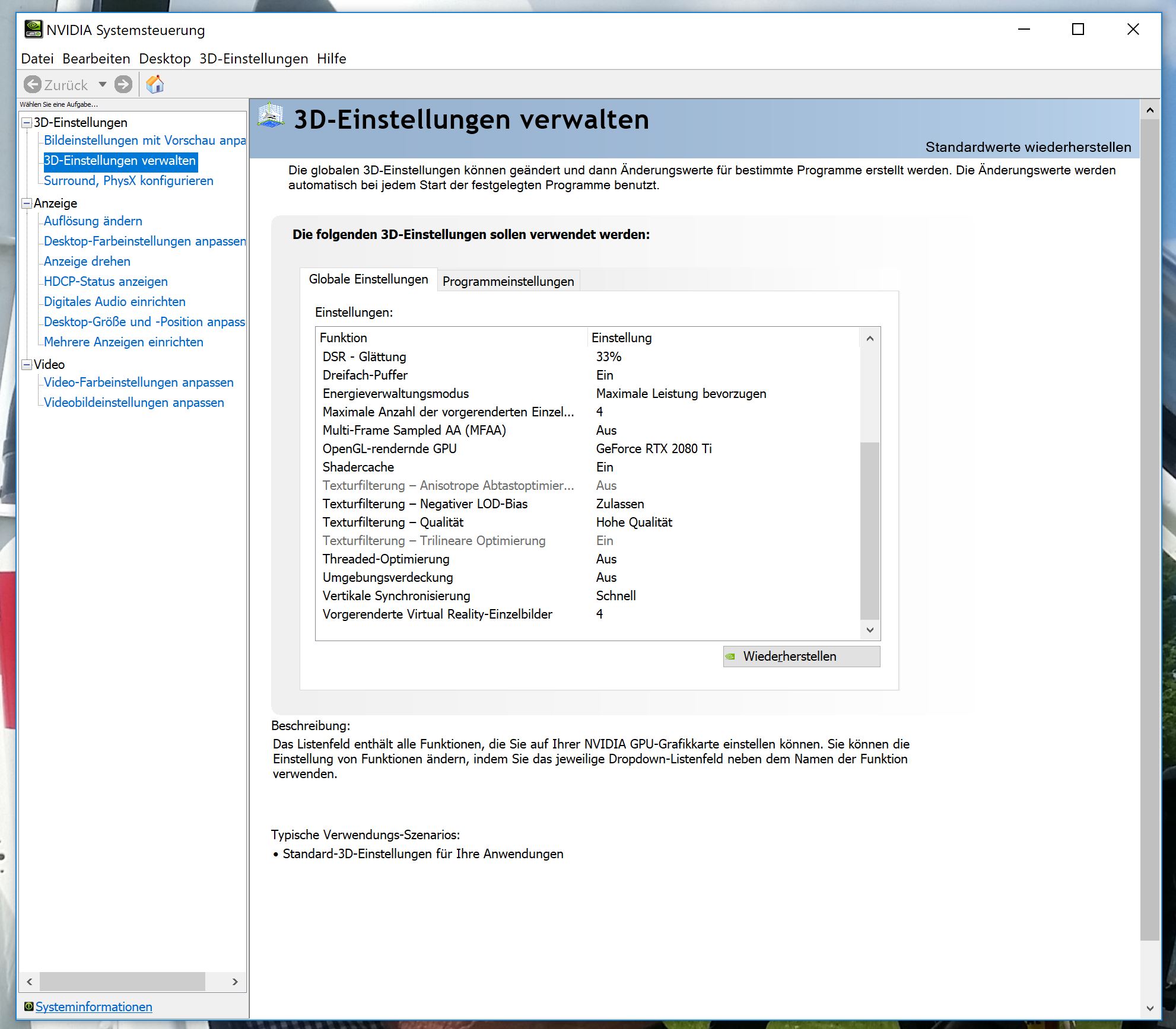
Task: Open Systeminformationen link
Action: 94,1006
